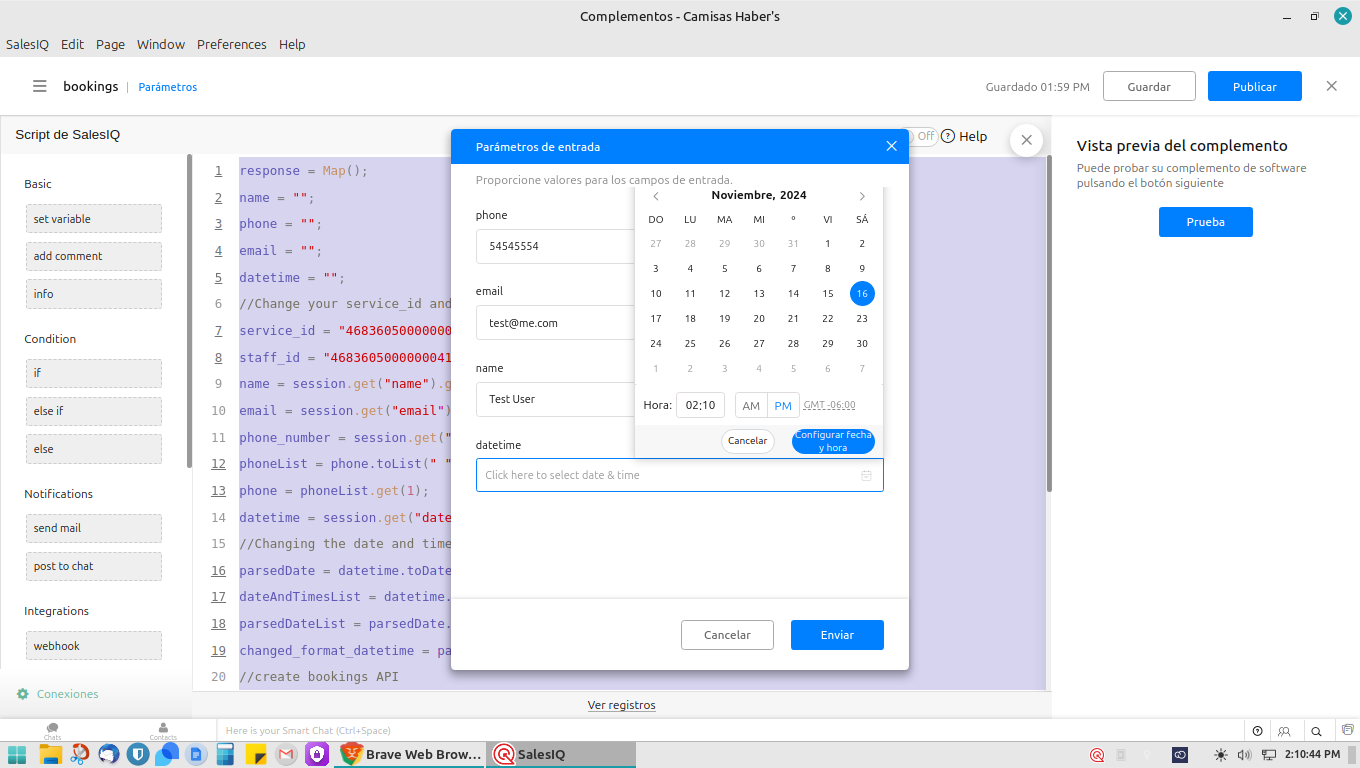This screenshot has width=1360, height=768.
Task: Open the brightness sun tray icon
Action: coord(1221,755)
